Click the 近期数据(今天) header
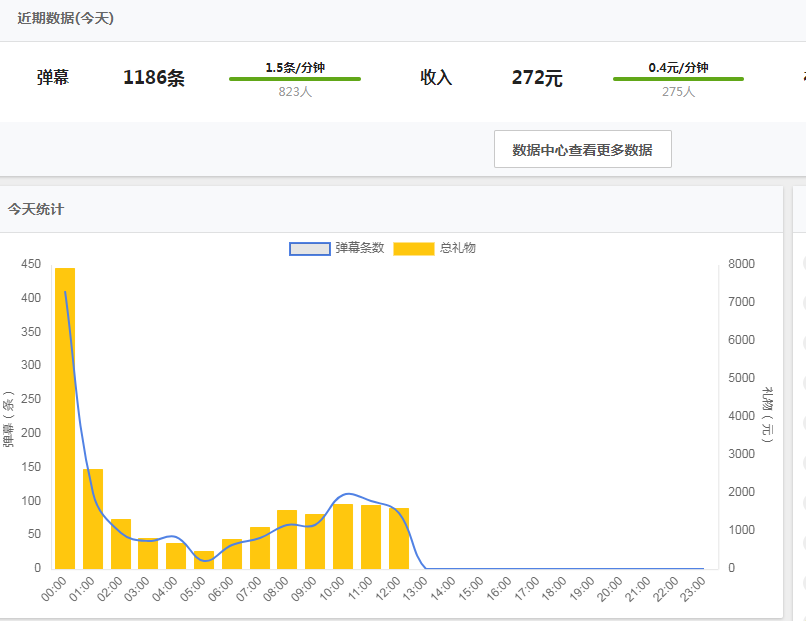Screen dimensions: 806x621 (x=66, y=17)
